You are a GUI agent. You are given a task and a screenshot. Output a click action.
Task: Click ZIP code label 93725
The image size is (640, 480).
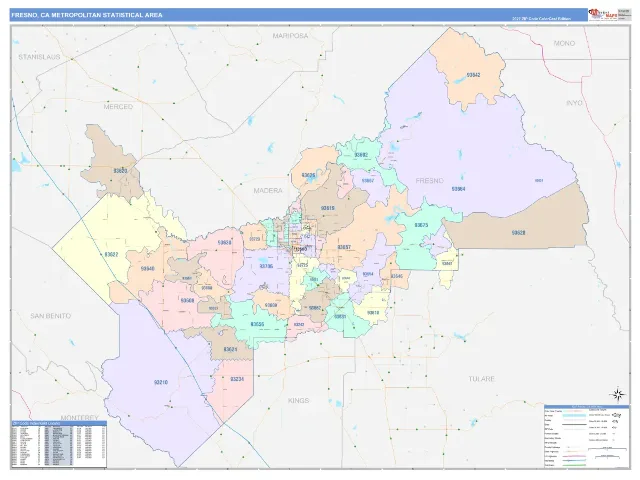302,265
